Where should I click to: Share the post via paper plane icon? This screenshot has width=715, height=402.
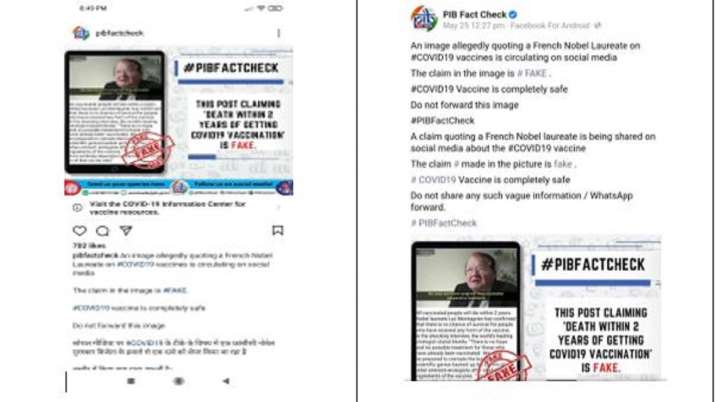pyautogui.click(x=126, y=231)
